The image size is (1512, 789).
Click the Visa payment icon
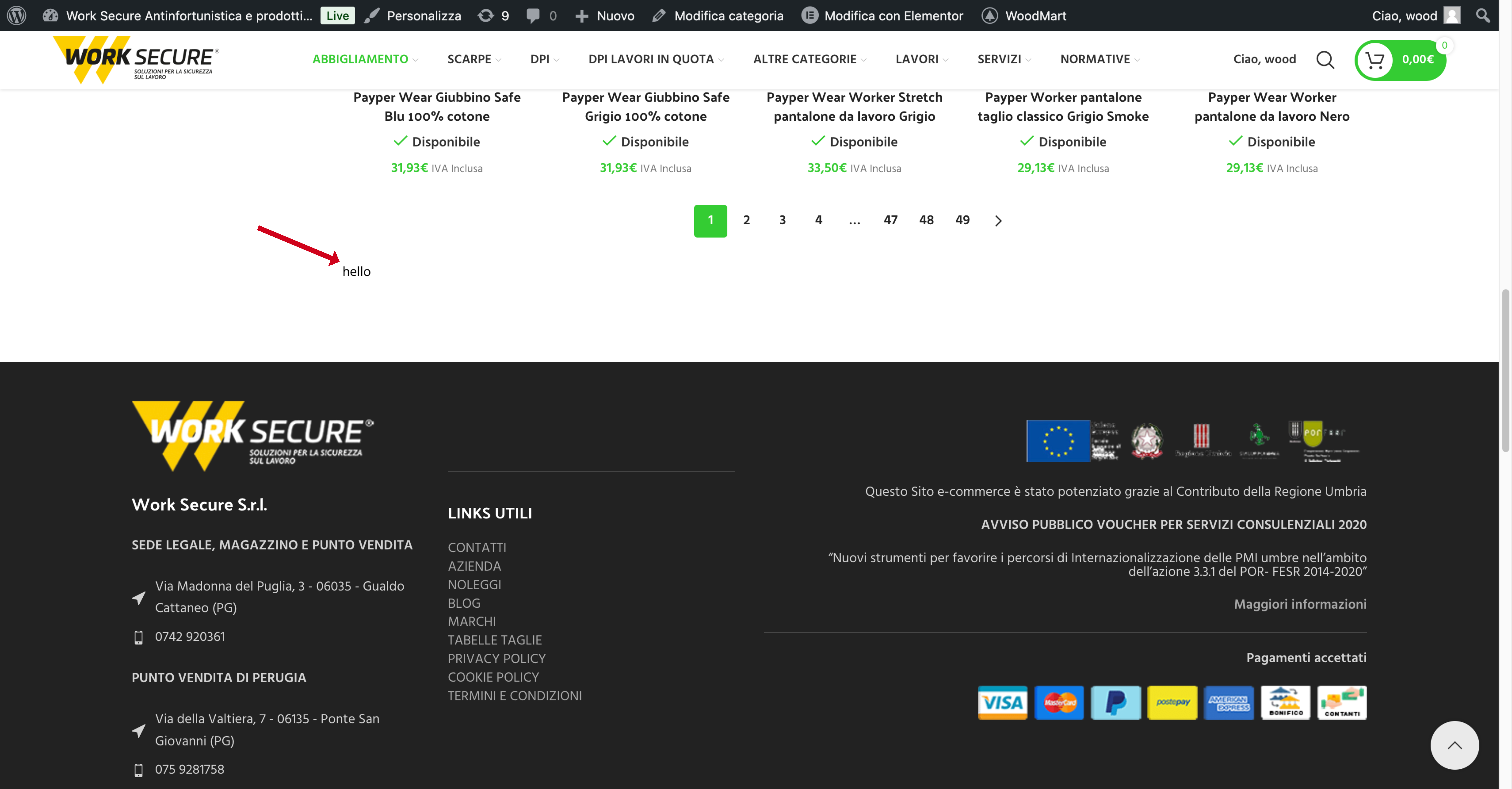(x=1003, y=703)
